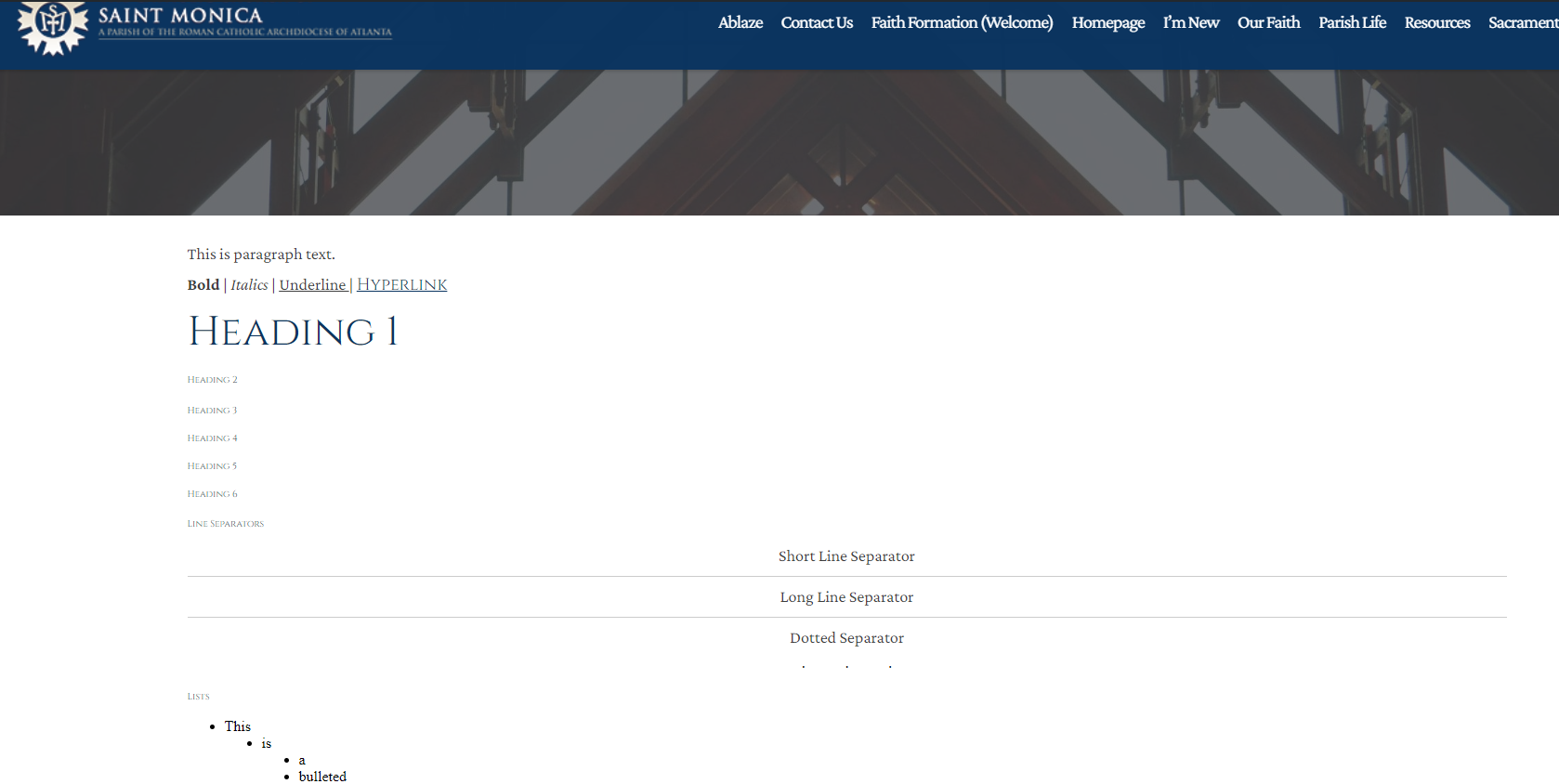The height and width of the screenshot is (784, 1559).
Task: Click the large Heading 1 title
Action: [293, 332]
